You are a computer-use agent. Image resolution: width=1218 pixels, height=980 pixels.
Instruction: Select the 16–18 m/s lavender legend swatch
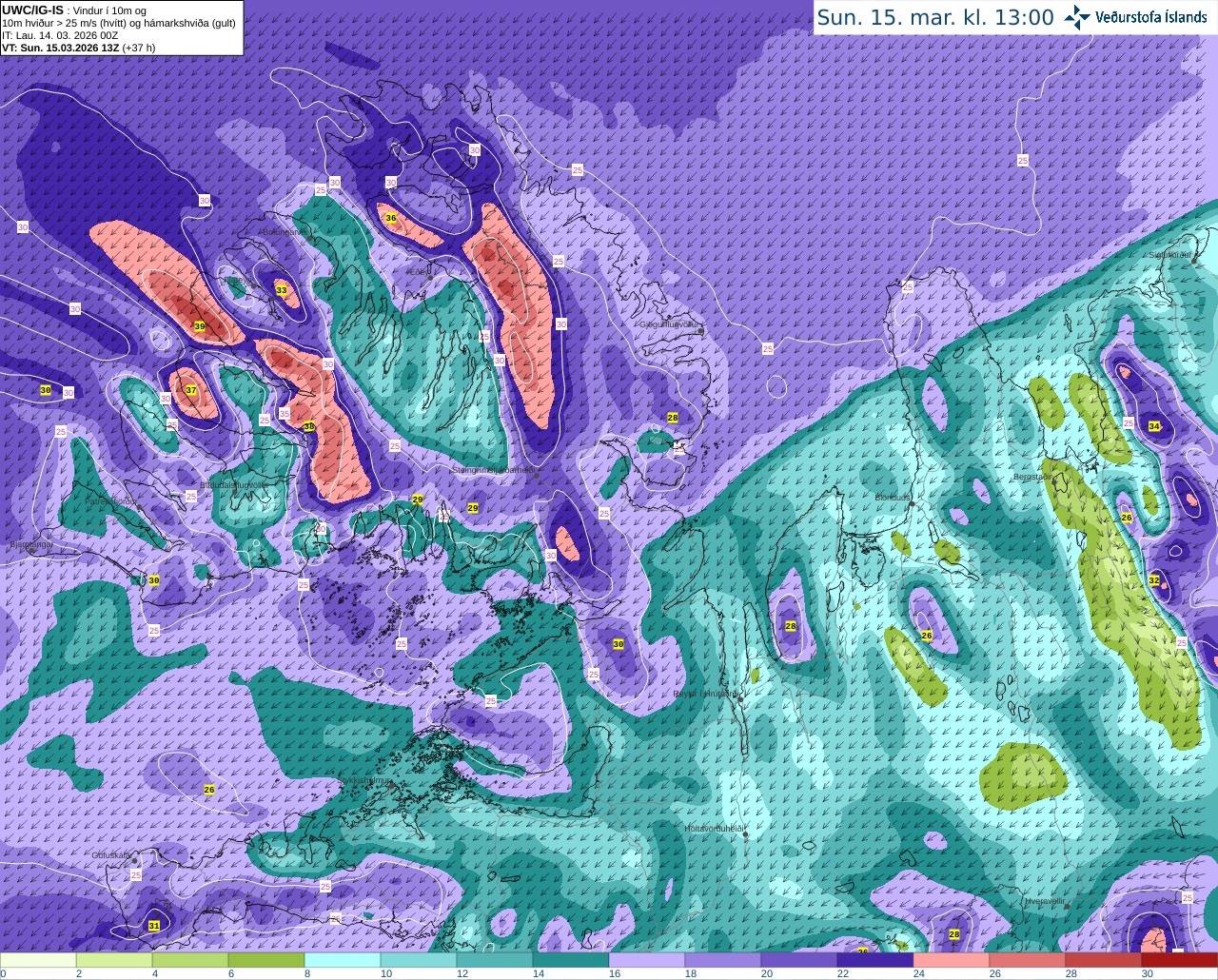(647, 960)
